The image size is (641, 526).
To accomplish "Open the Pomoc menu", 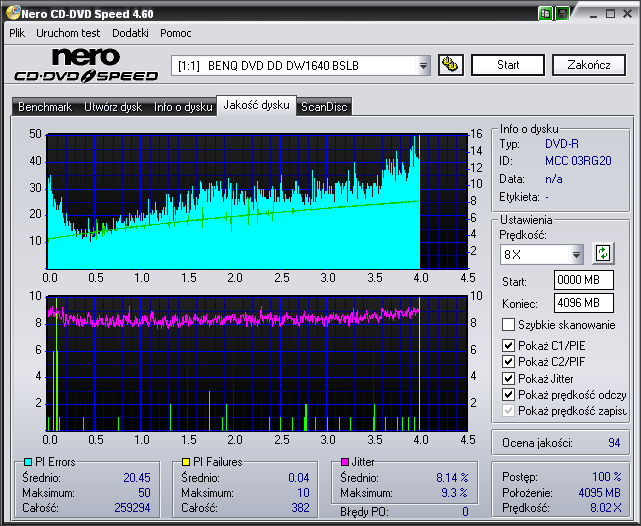I will (x=176, y=33).
